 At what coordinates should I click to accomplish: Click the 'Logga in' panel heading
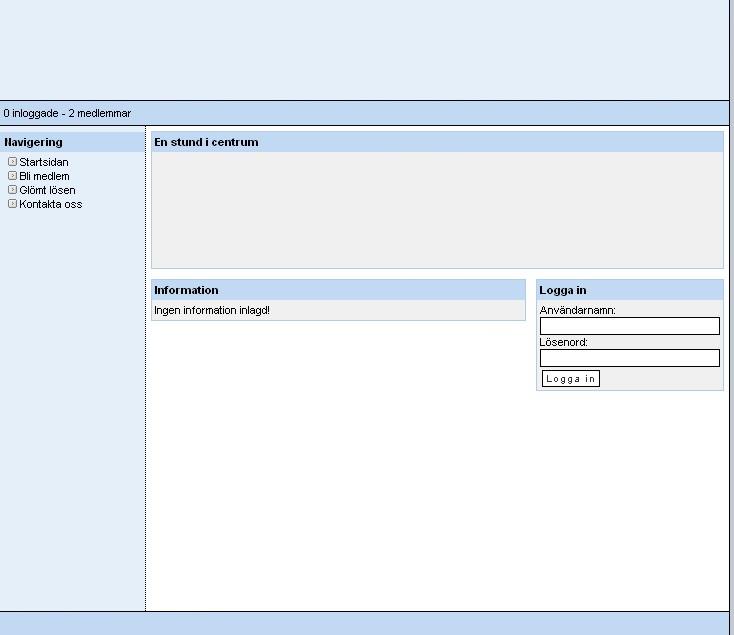tap(563, 290)
